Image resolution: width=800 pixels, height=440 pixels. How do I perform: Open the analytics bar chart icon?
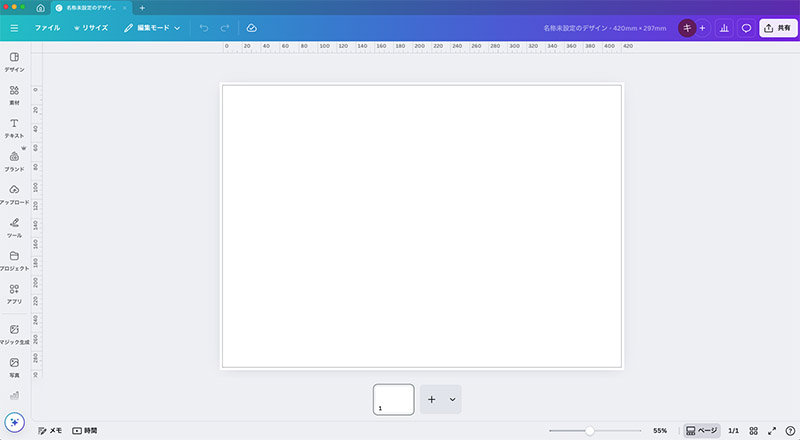(723, 28)
